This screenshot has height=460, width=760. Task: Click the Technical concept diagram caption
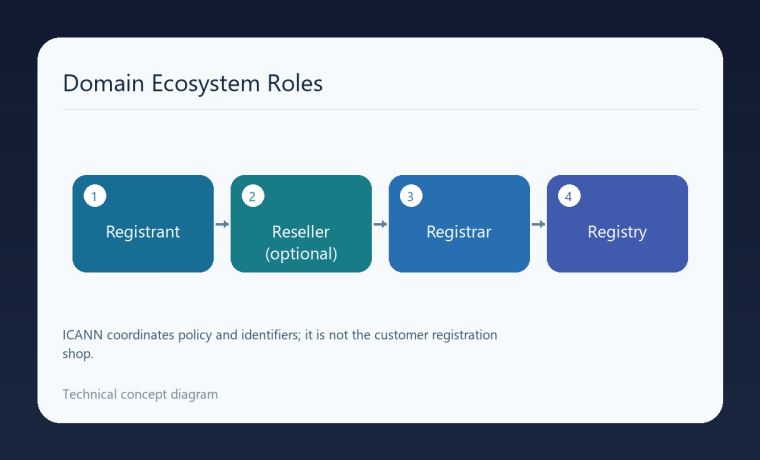(x=140, y=395)
